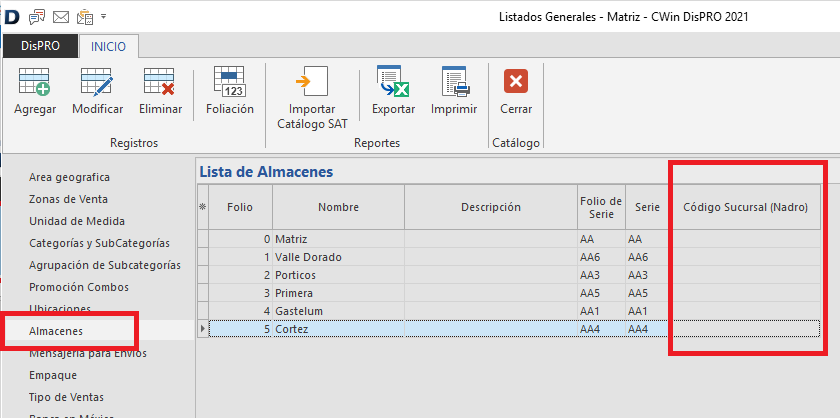
Task: Open Zonas de Venta catalog
Action: click(68, 199)
